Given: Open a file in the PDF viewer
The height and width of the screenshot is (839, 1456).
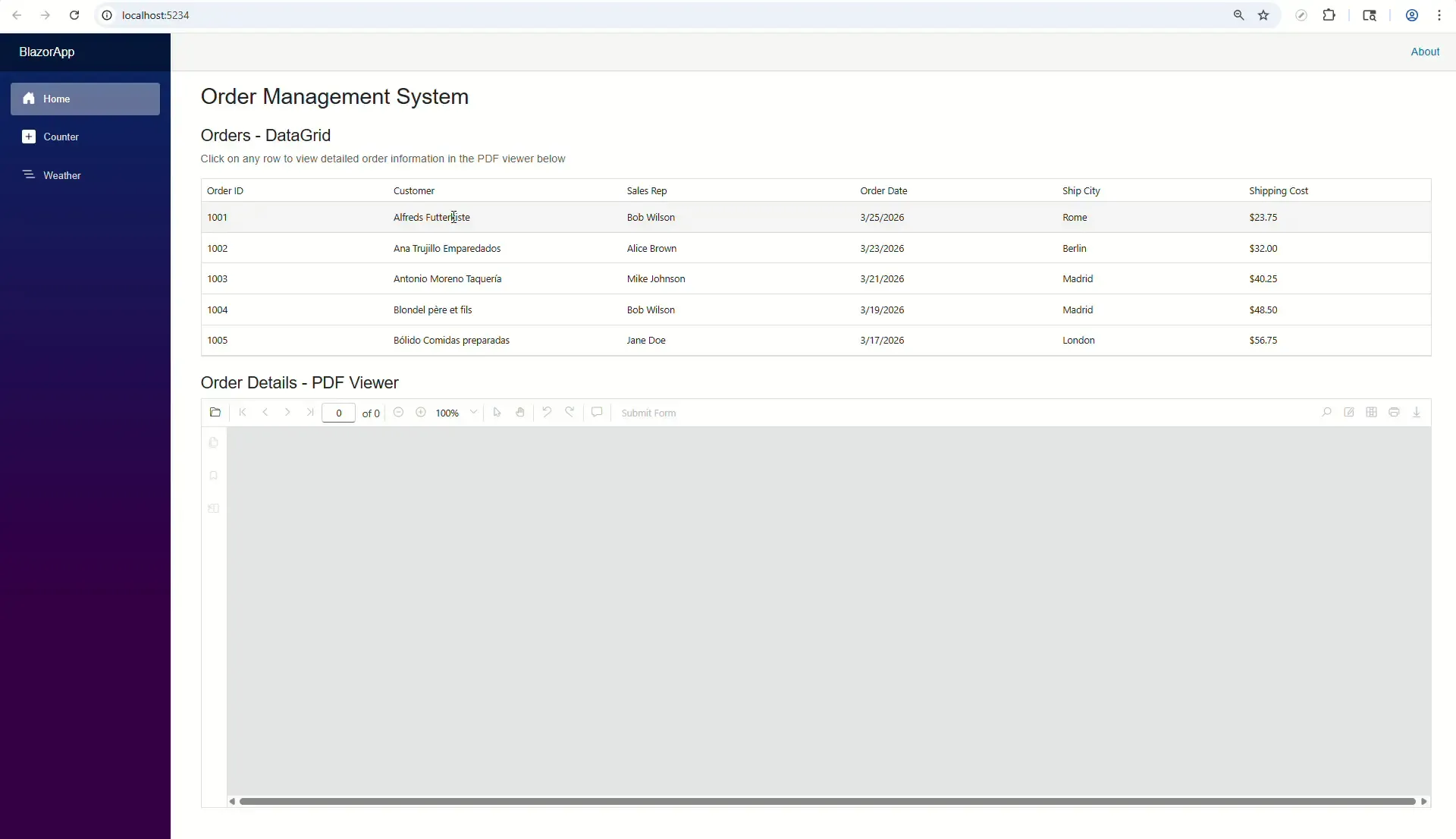Looking at the screenshot, I should tap(215, 413).
